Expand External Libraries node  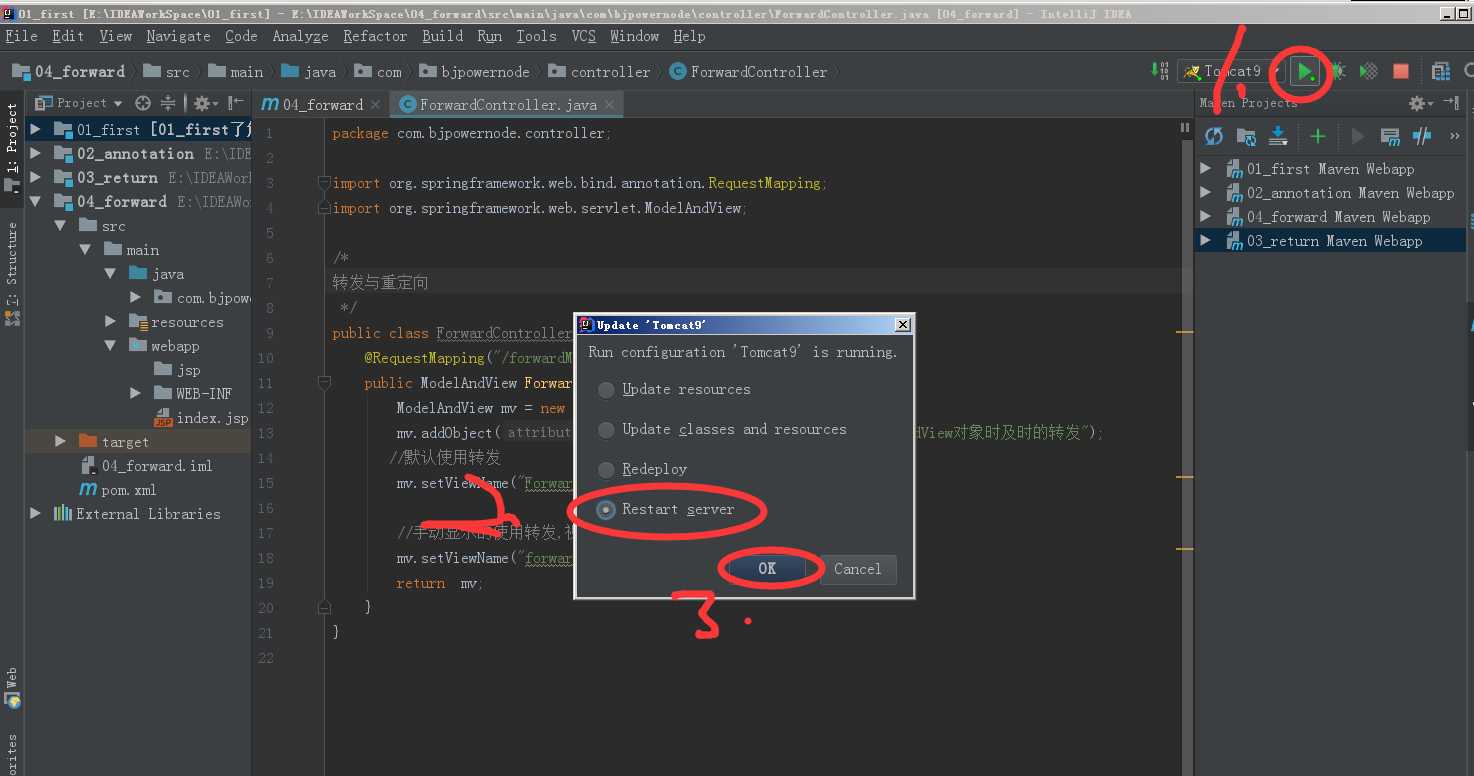click(36, 514)
